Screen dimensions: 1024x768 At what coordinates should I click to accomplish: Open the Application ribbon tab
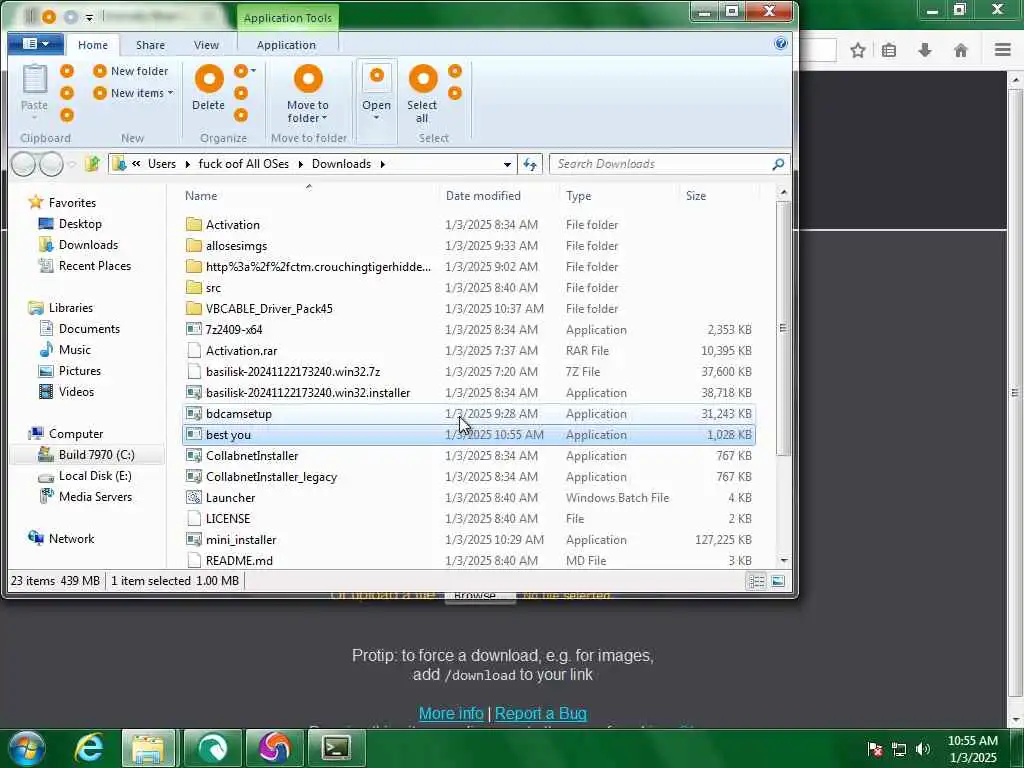click(286, 45)
